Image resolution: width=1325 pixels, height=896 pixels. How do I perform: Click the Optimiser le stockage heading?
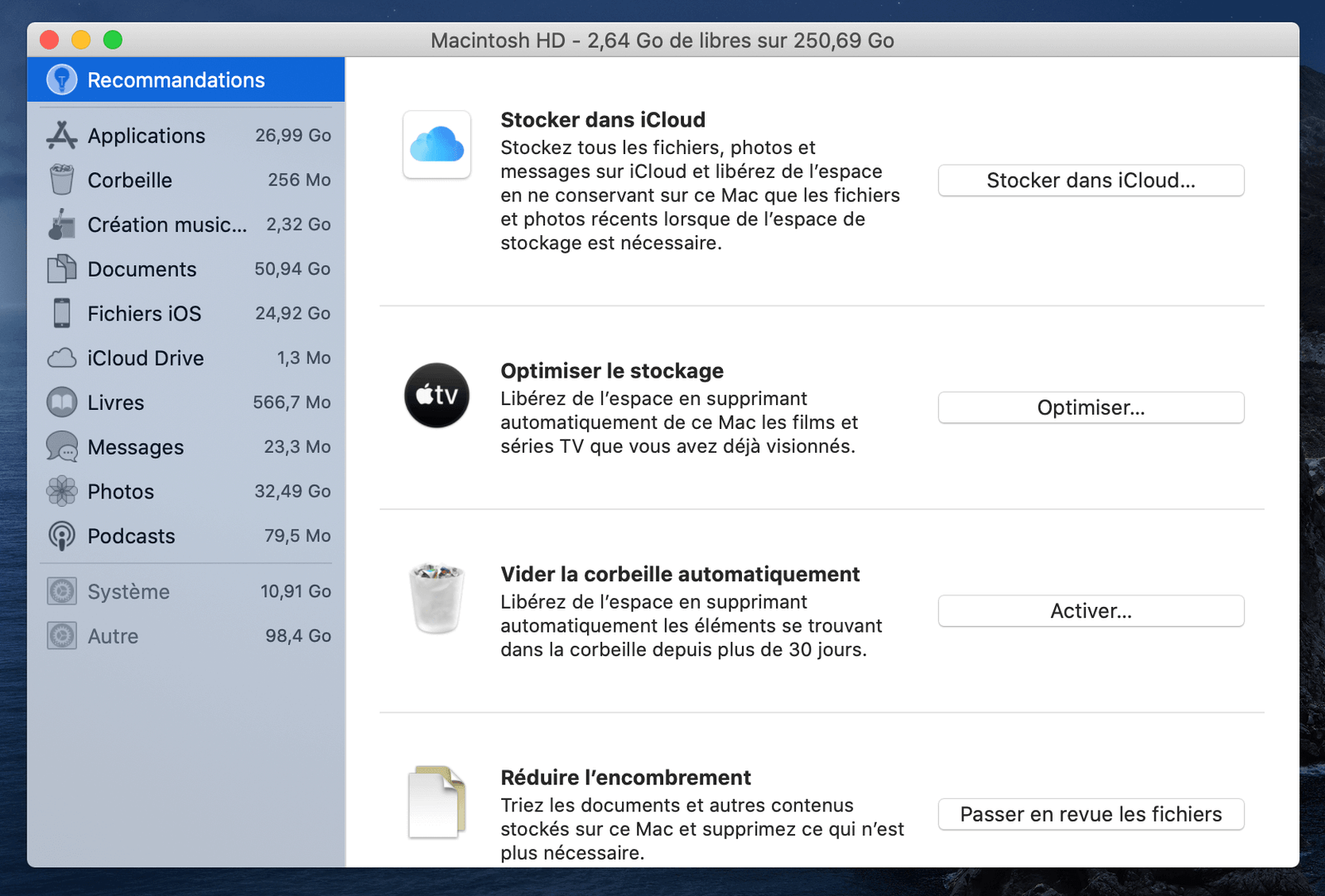[612, 371]
